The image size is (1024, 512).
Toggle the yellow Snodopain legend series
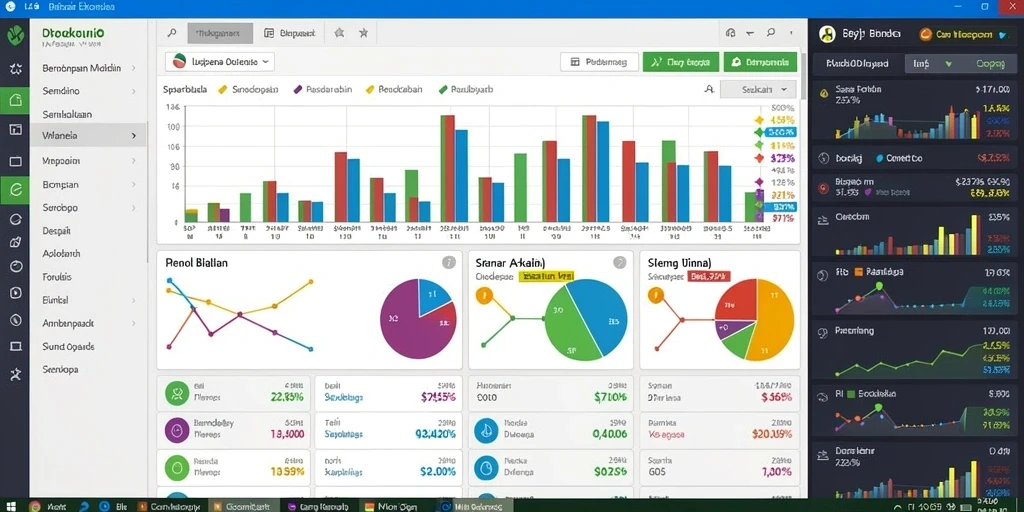coord(248,89)
